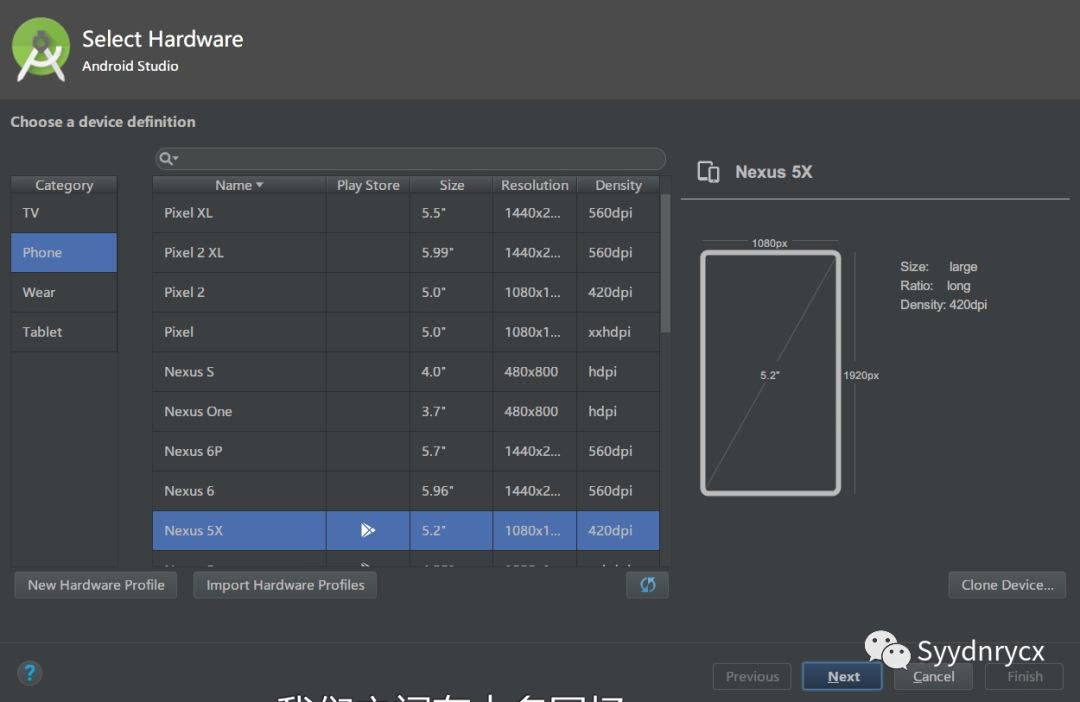Click the Play Store icon in Nexus 5X row
The height and width of the screenshot is (702, 1080).
pyautogui.click(x=368, y=530)
